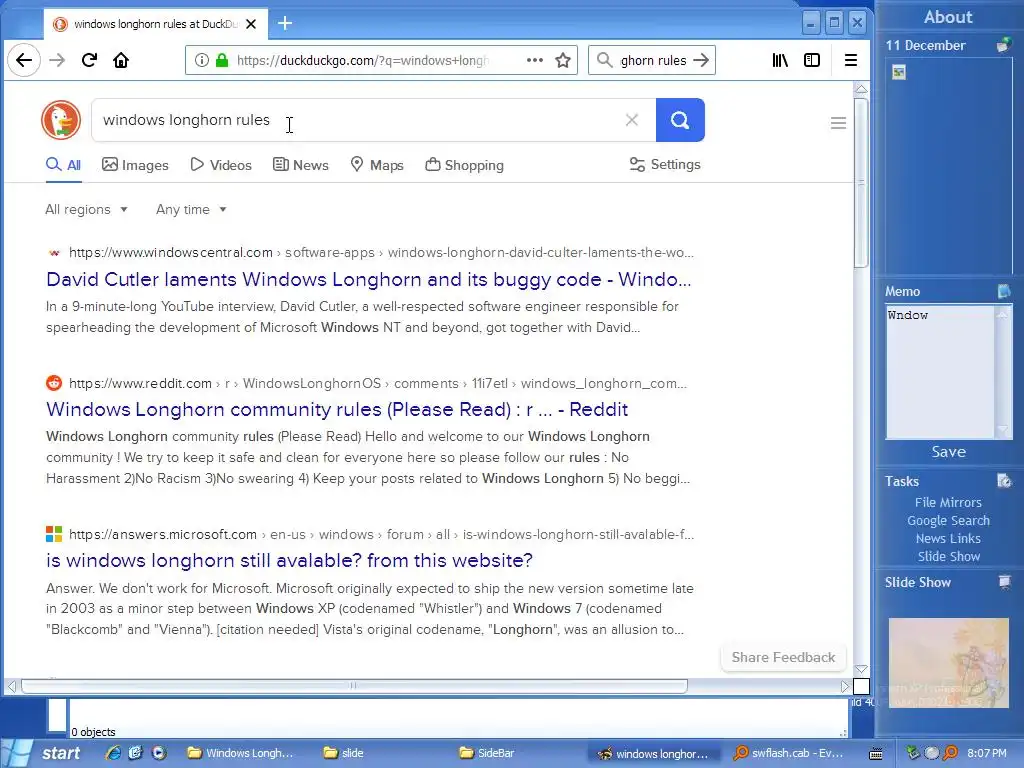
Task: Click the vertical scrollbar down arrow
Action: tap(861, 669)
